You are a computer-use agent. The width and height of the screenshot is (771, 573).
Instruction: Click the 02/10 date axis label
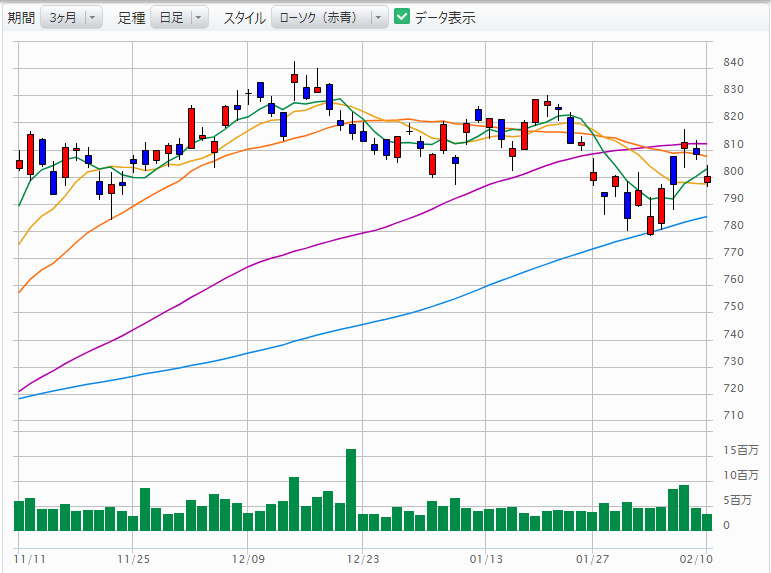[696, 559]
